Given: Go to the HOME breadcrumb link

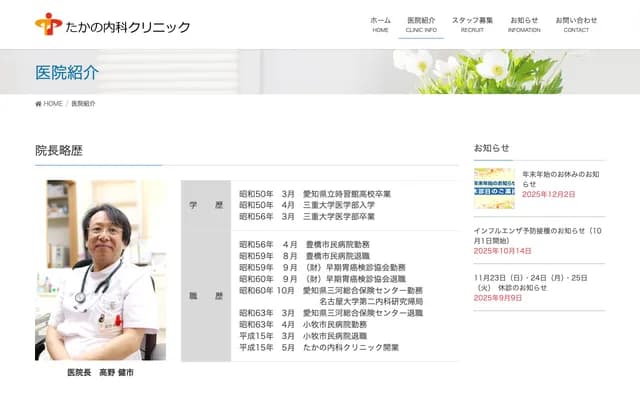Looking at the screenshot, I should (53, 104).
